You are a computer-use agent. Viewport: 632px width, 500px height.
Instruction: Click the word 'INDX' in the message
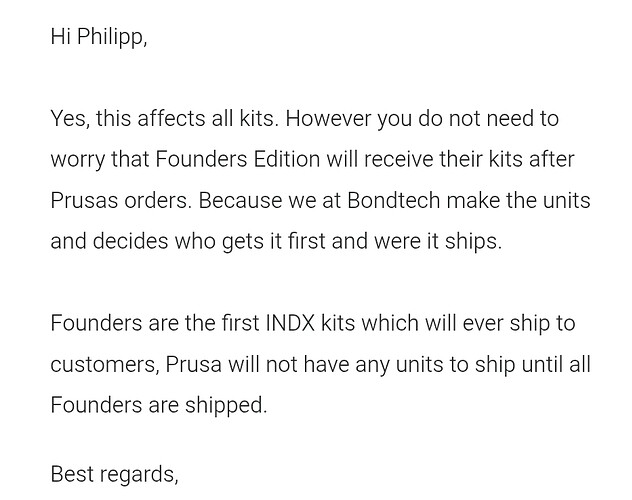pyautogui.click(x=290, y=323)
